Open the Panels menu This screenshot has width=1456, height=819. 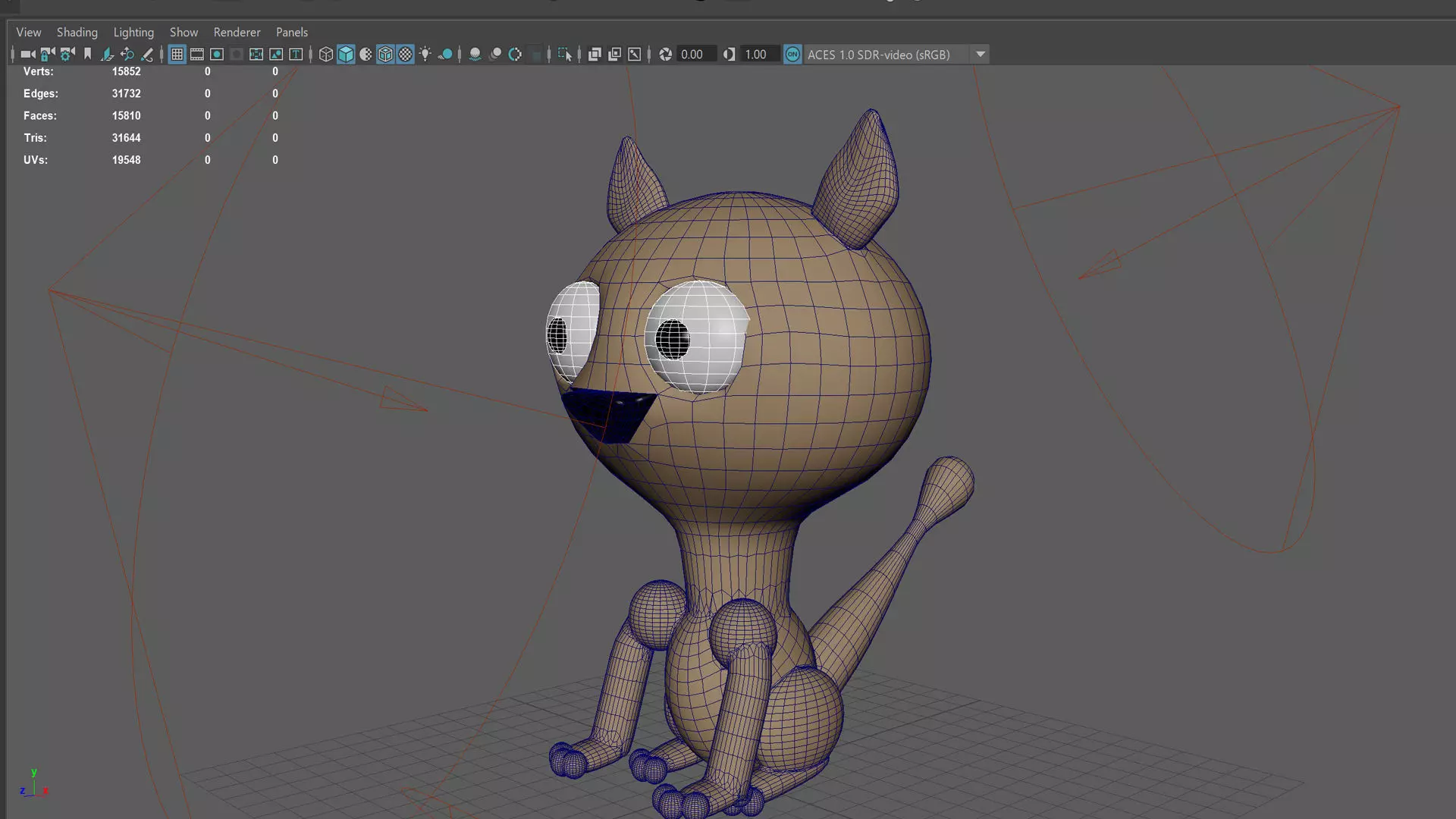click(x=292, y=33)
